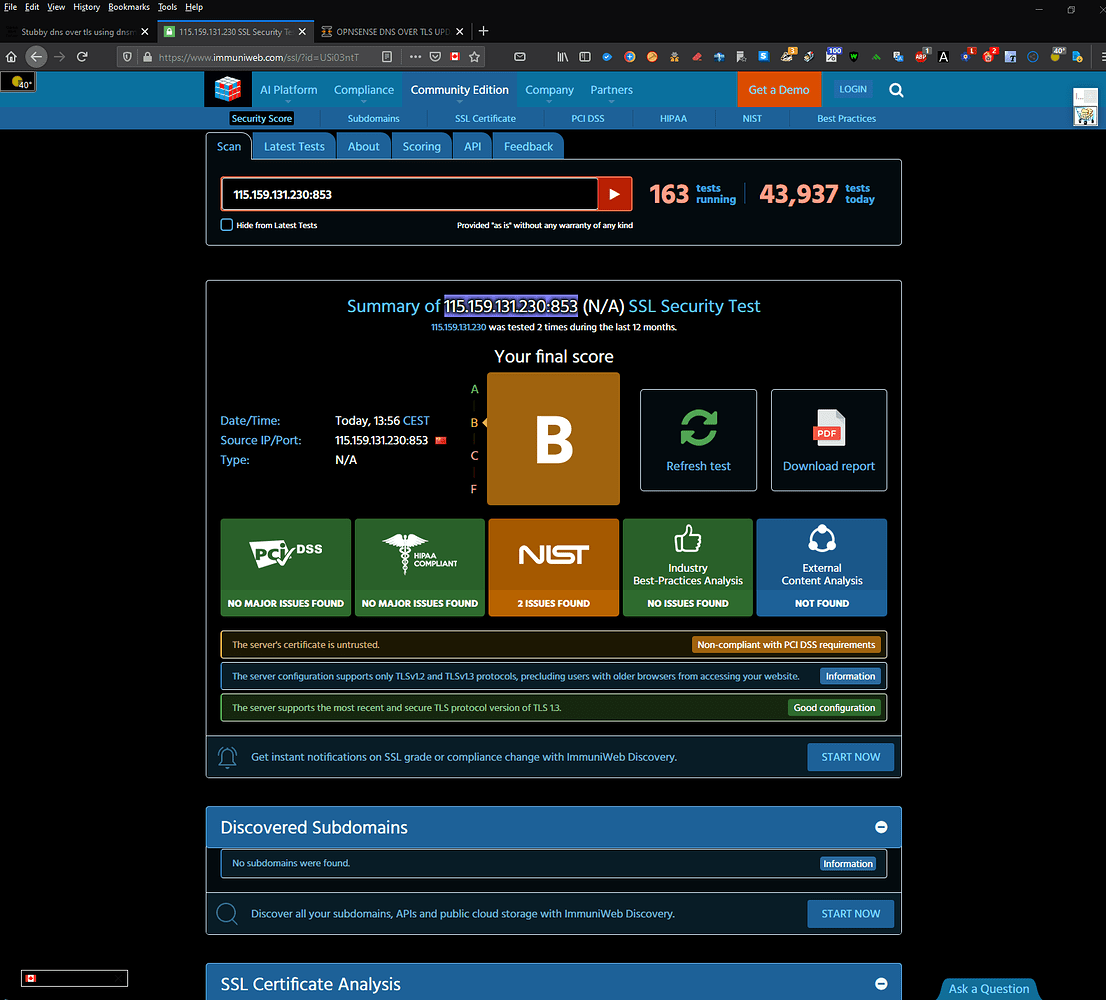The image size is (1106, 1000).
Task: Switch to OPNSENSE DNS OVER TLS browser tab
Action: [x=392, y=32]
